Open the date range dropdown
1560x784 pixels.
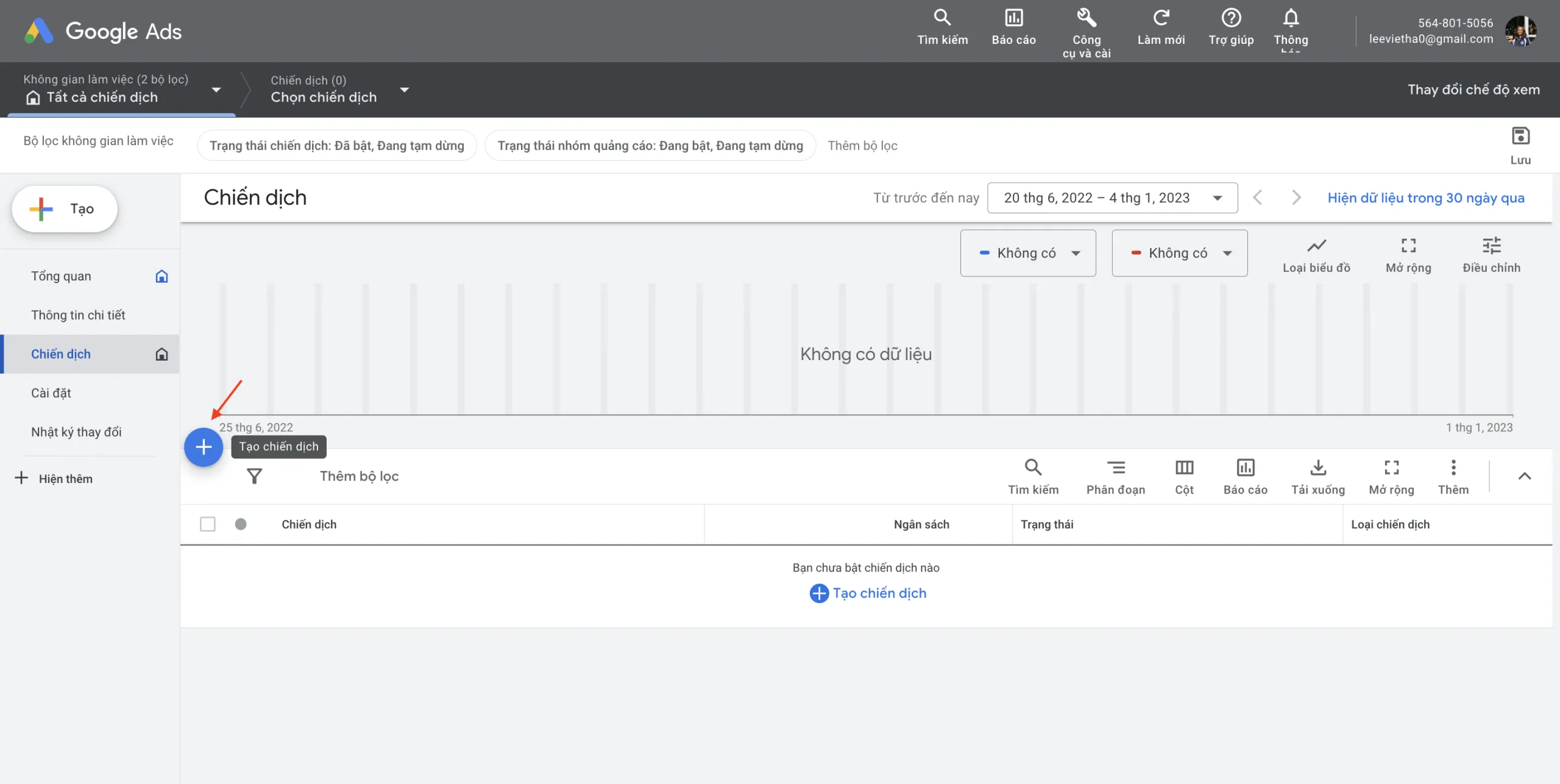tap(1112, 198)
